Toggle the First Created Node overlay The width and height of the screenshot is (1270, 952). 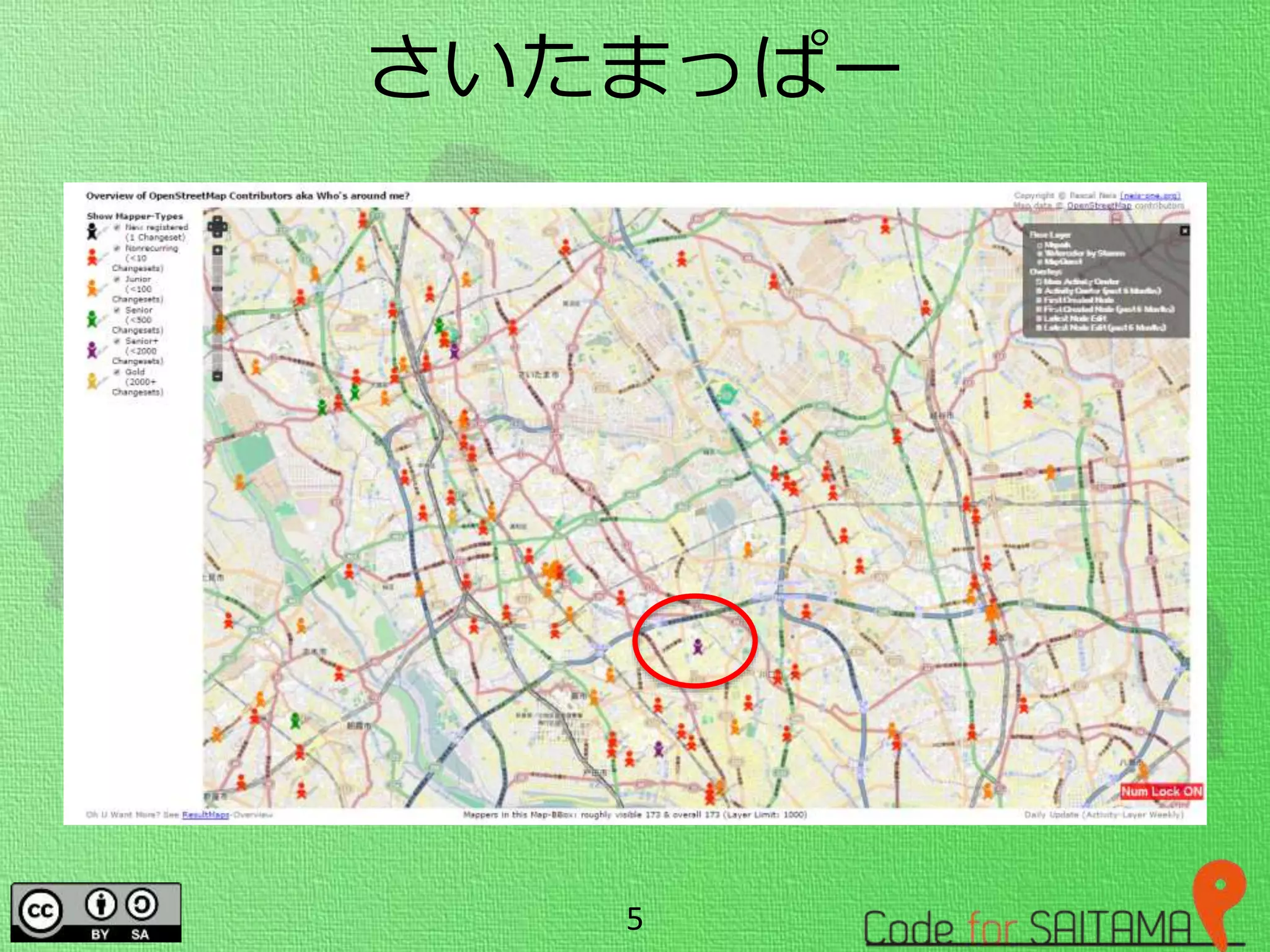tap(1039, 300)
